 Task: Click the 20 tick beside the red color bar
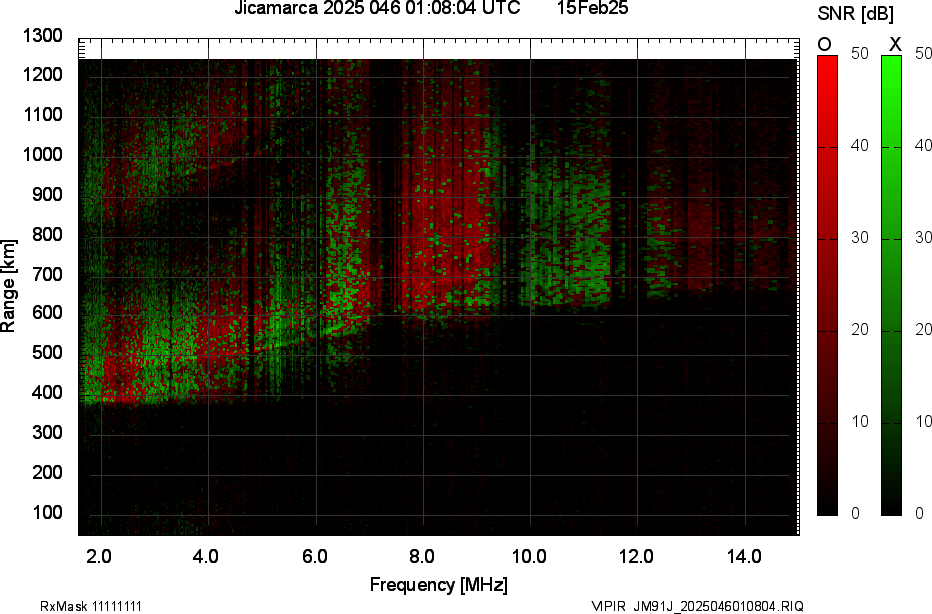(x=859, y=330)
